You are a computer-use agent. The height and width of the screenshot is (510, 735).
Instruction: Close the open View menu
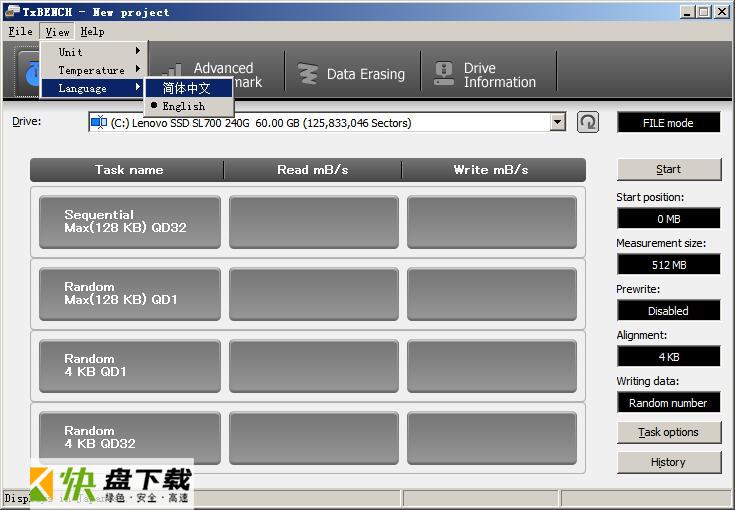pos(57,32)
